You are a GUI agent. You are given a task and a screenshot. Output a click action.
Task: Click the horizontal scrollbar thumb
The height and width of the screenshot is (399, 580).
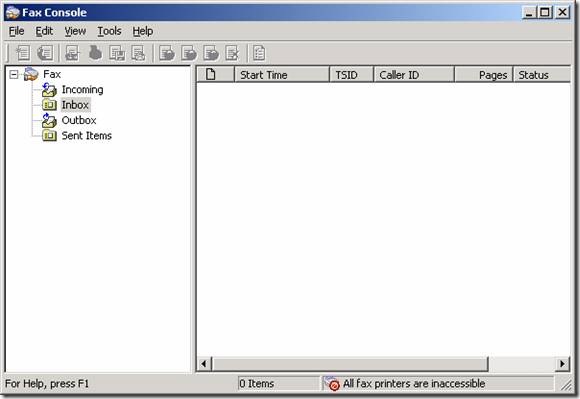(x=350, y=364)
